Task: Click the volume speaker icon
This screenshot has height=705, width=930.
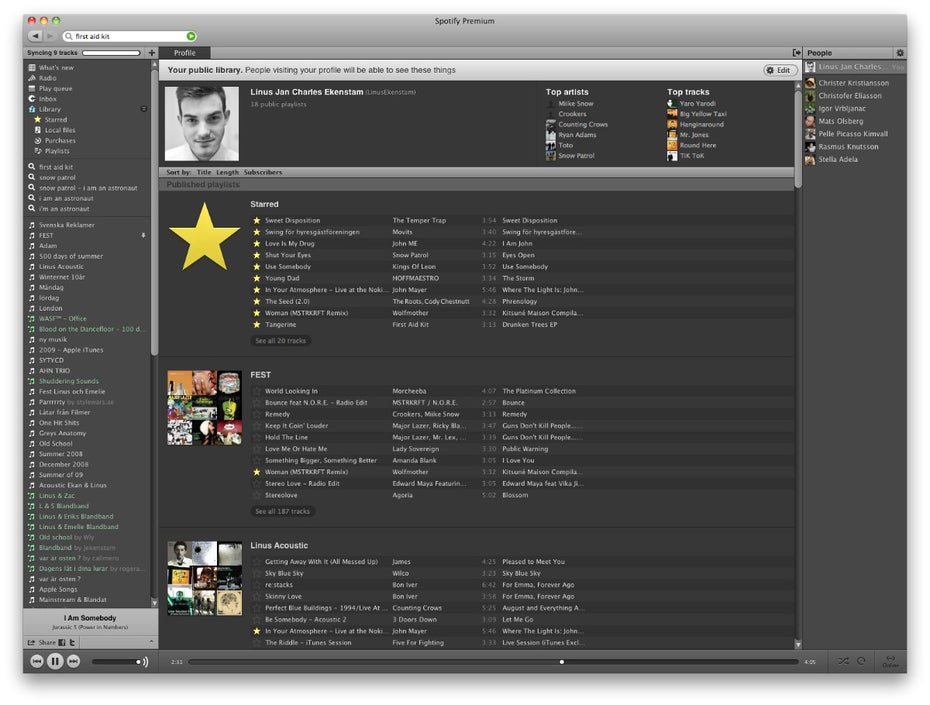Action: pyautogui.click(x=145, y=662)
